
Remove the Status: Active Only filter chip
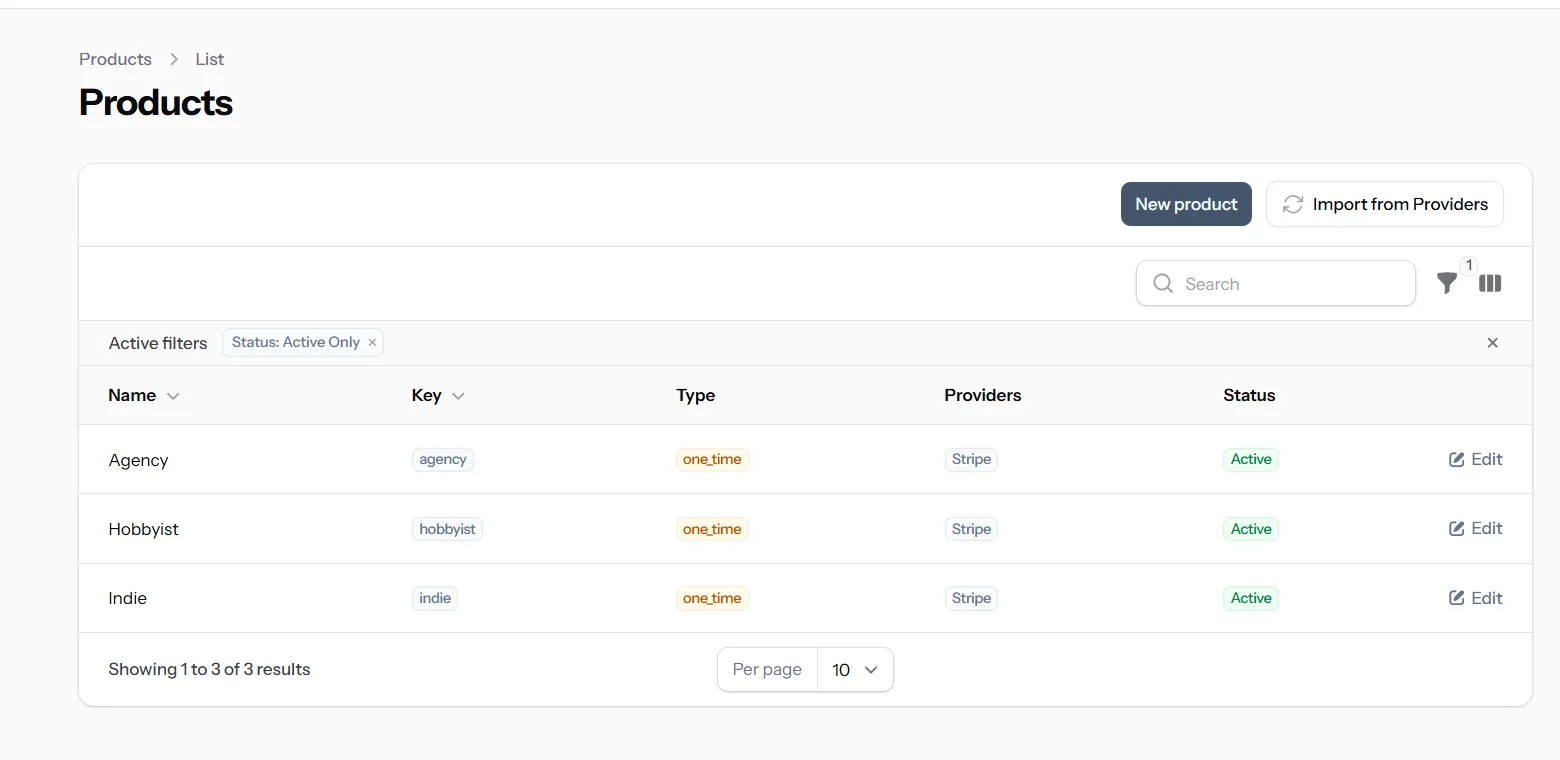coord(371,342)
